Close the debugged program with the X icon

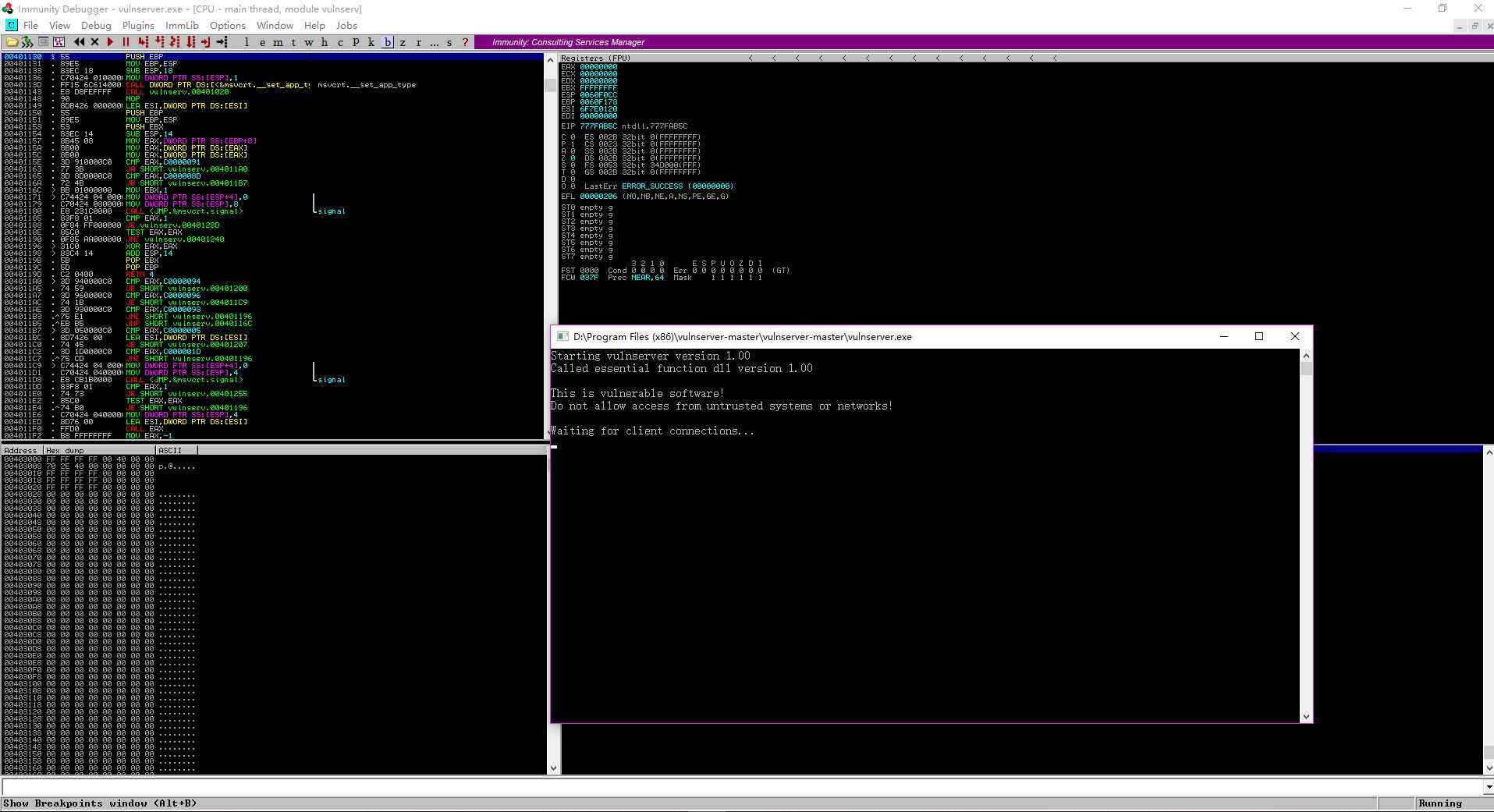(94, 42)
